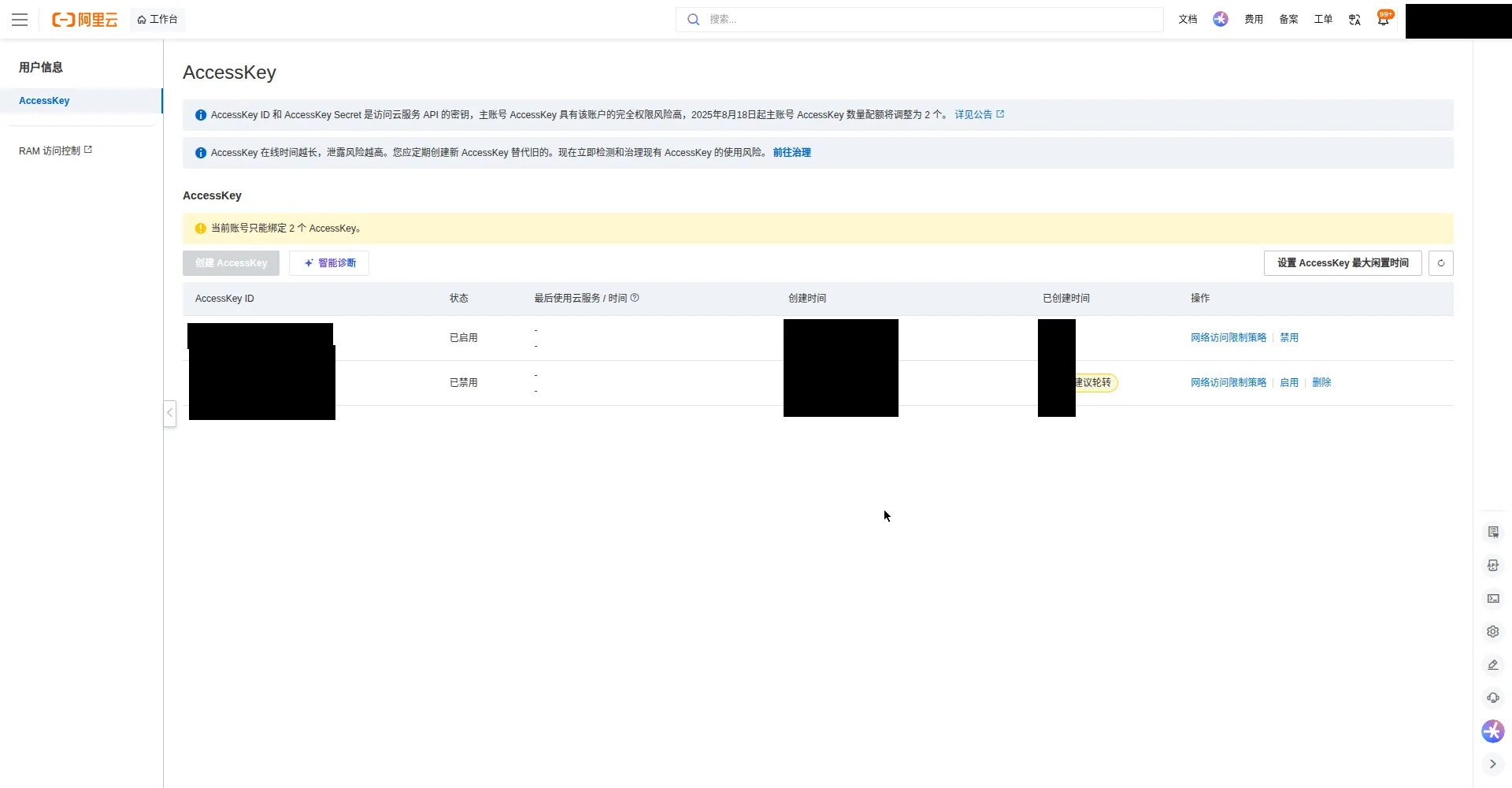1512x788 pixels.
Task: Click the API debug icon in right toolbar
Action: pos(1493,566)
